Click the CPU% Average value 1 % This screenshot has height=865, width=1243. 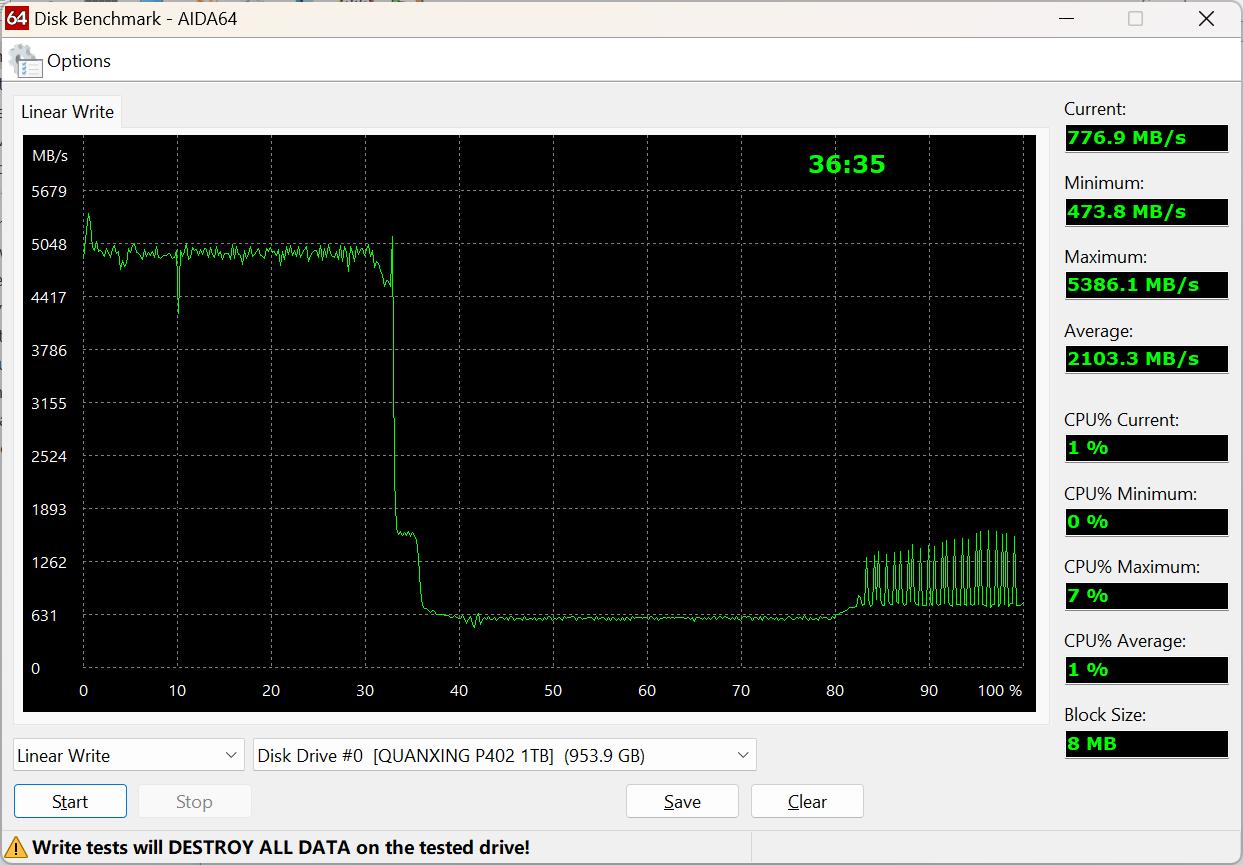(x=1146, y=670)
